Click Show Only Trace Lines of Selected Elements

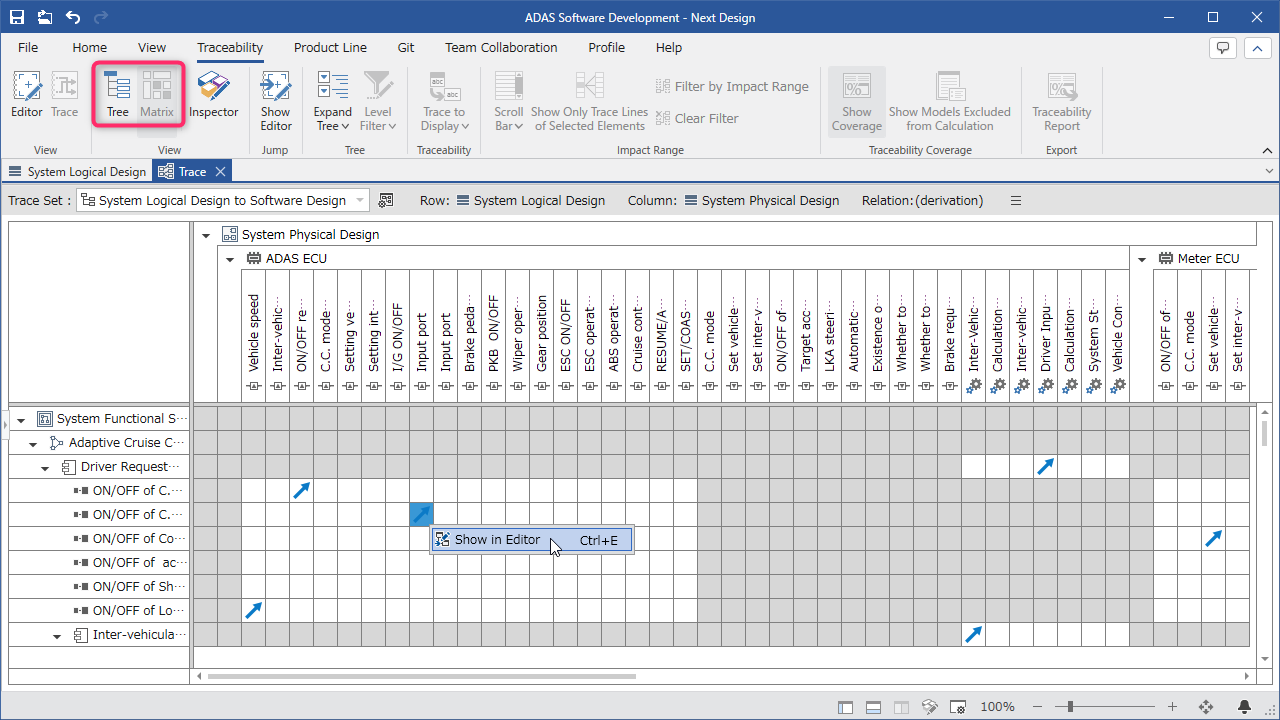(x=589, y=101)
